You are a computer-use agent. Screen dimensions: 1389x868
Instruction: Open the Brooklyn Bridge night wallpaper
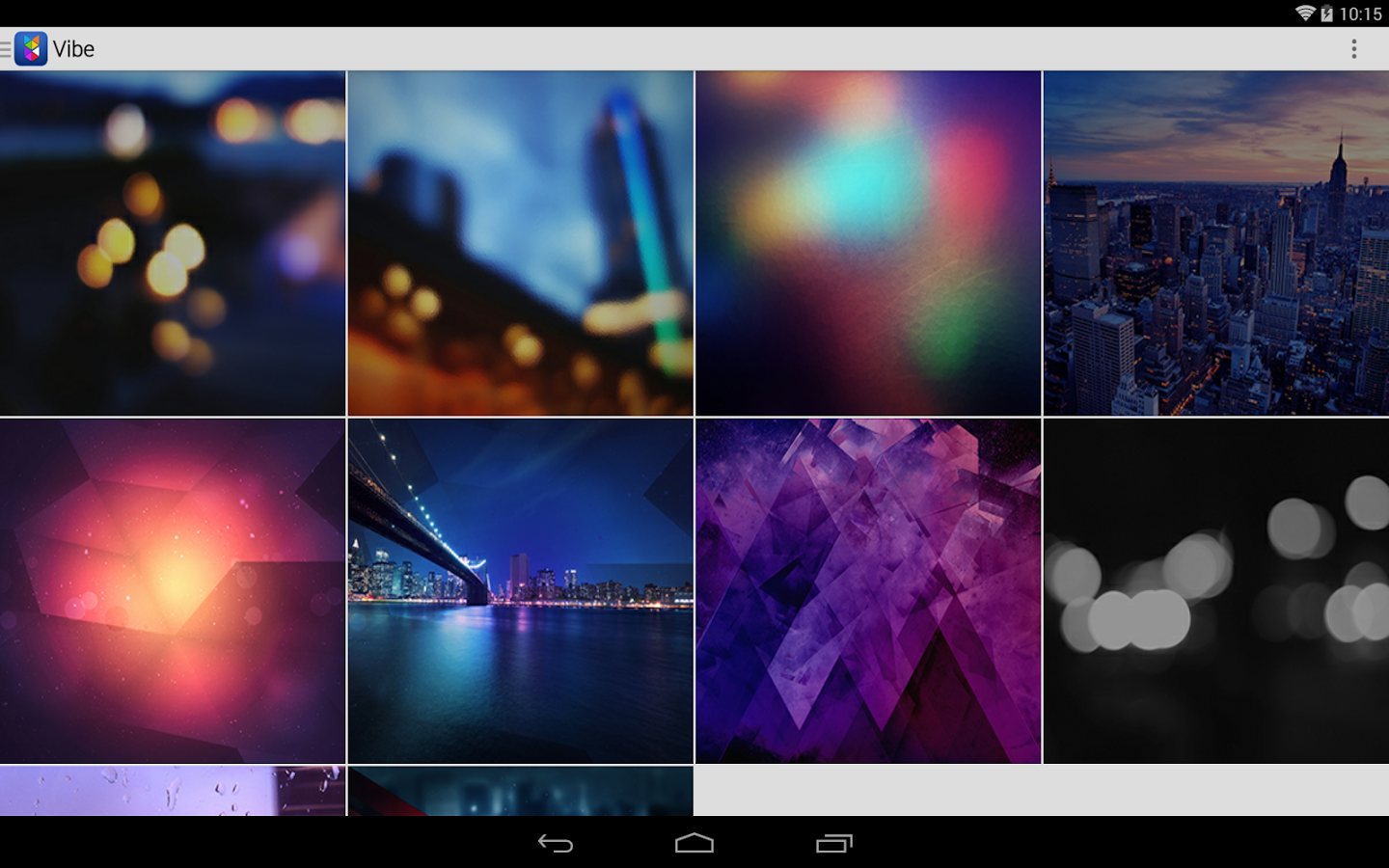pyautogui.click(x=521, y=591)
